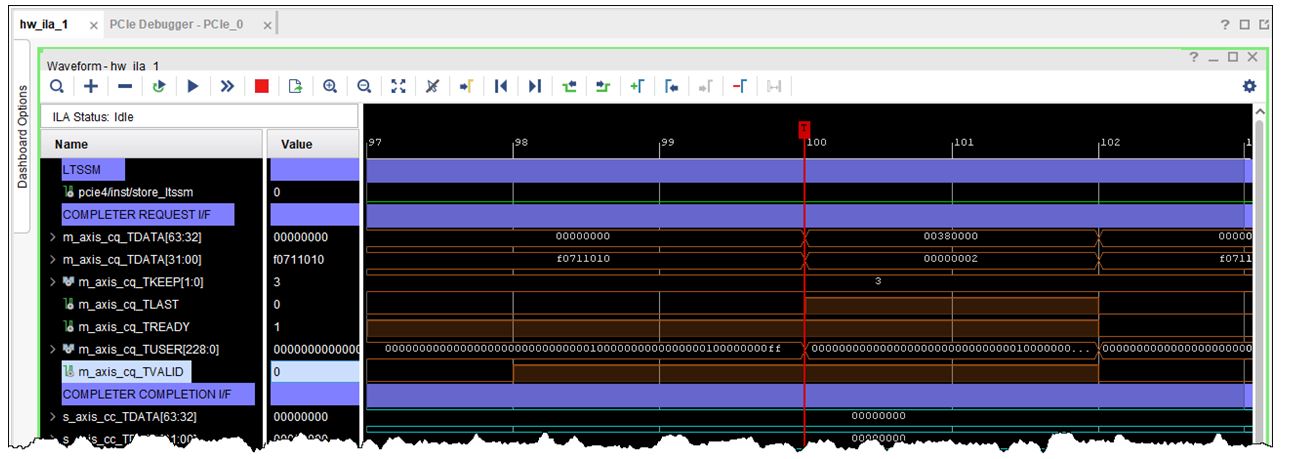1291x459 pixels.
Task: Open help question mark in waveform panel
Action: [1194, 57]
